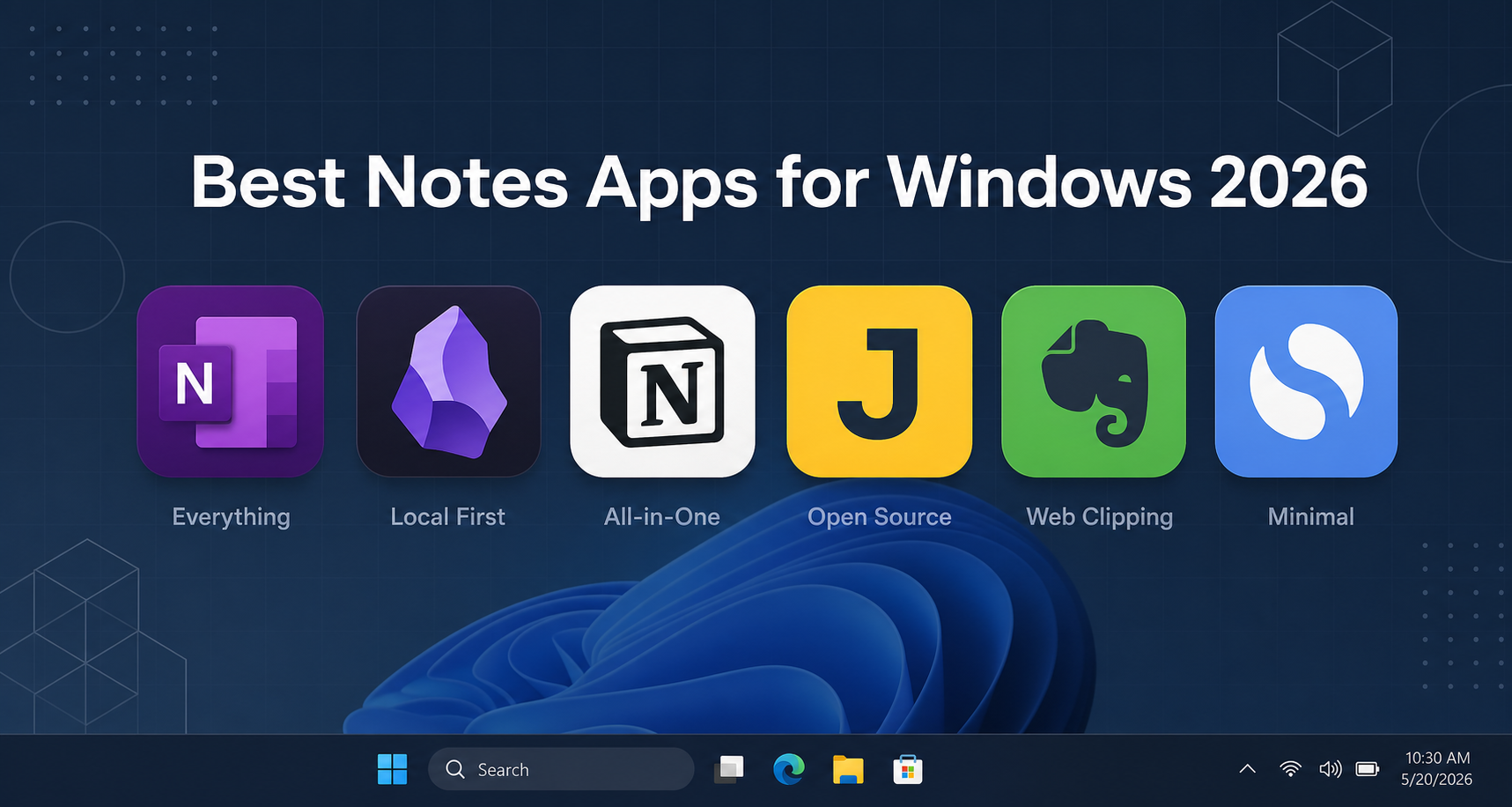1512x807 pixels.
Task: Launch the Notion app icon
Action: pyautogui.click(x=662, y=381)
